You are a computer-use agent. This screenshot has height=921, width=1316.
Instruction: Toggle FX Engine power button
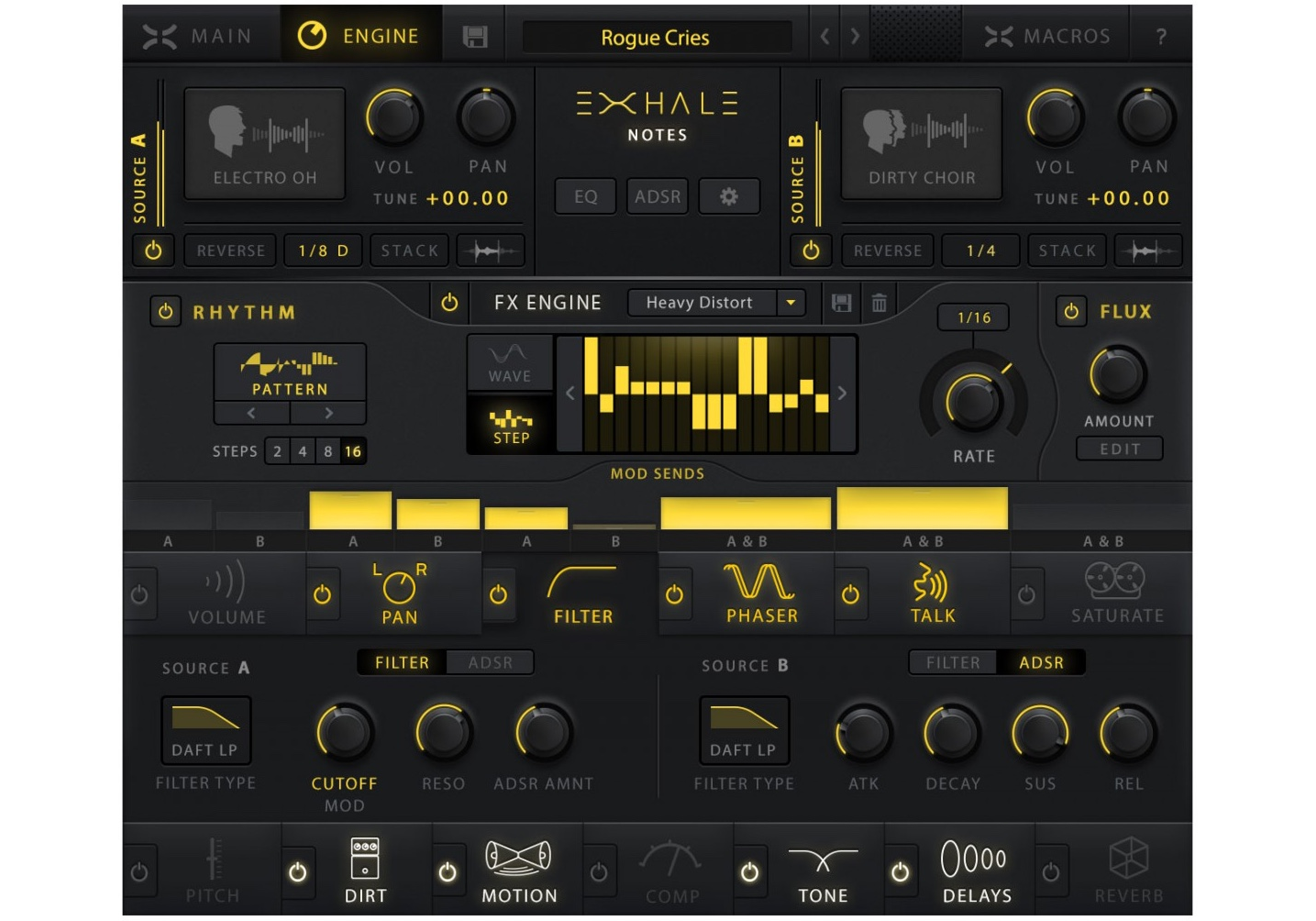tap(449, 303)
